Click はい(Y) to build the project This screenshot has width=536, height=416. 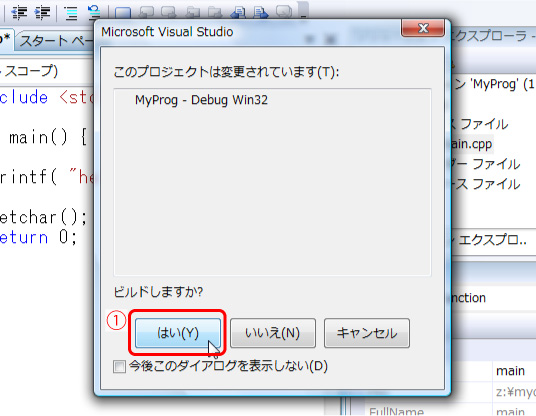coord(178,333)
